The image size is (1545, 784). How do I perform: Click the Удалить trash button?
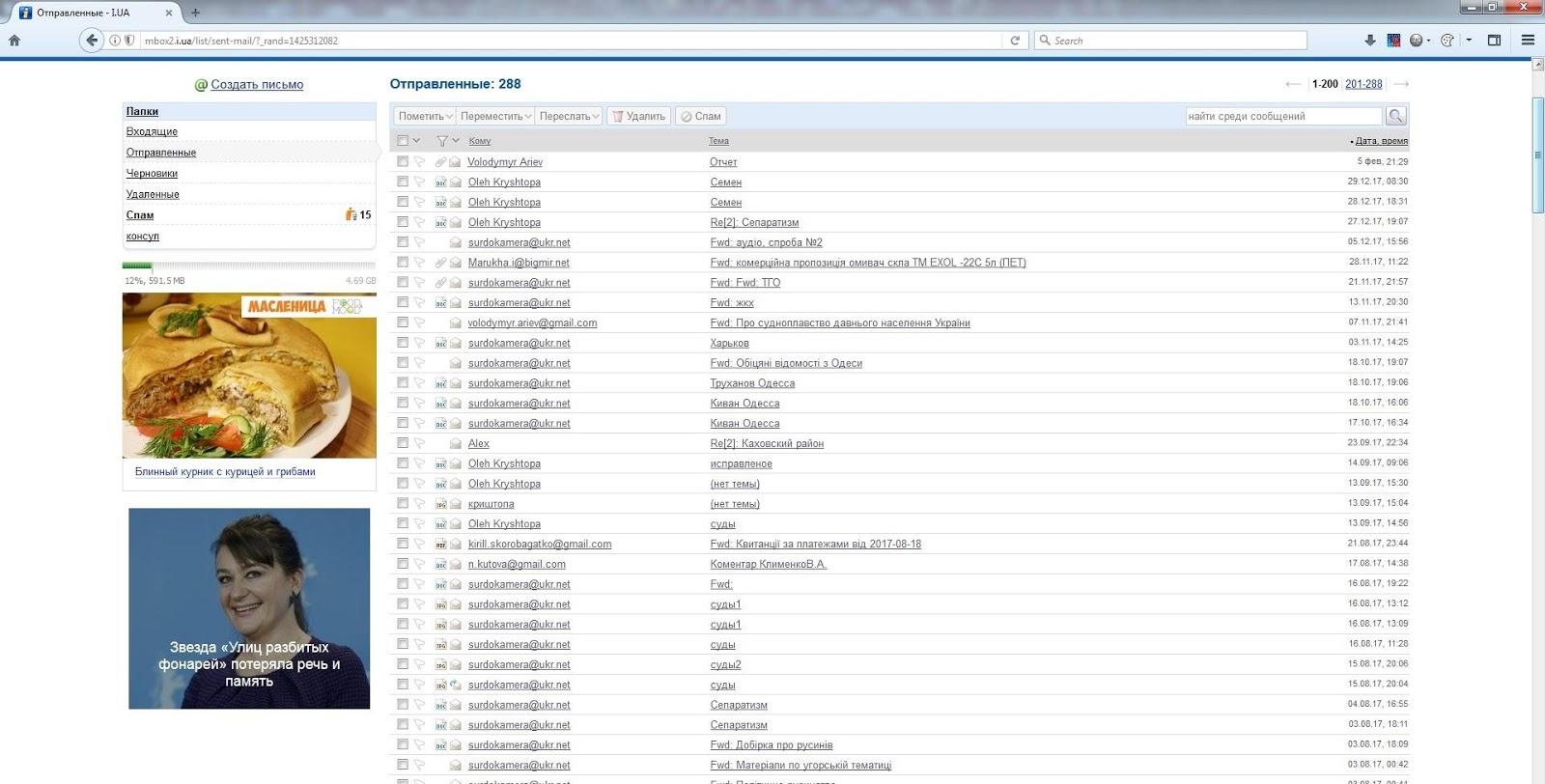638,116
